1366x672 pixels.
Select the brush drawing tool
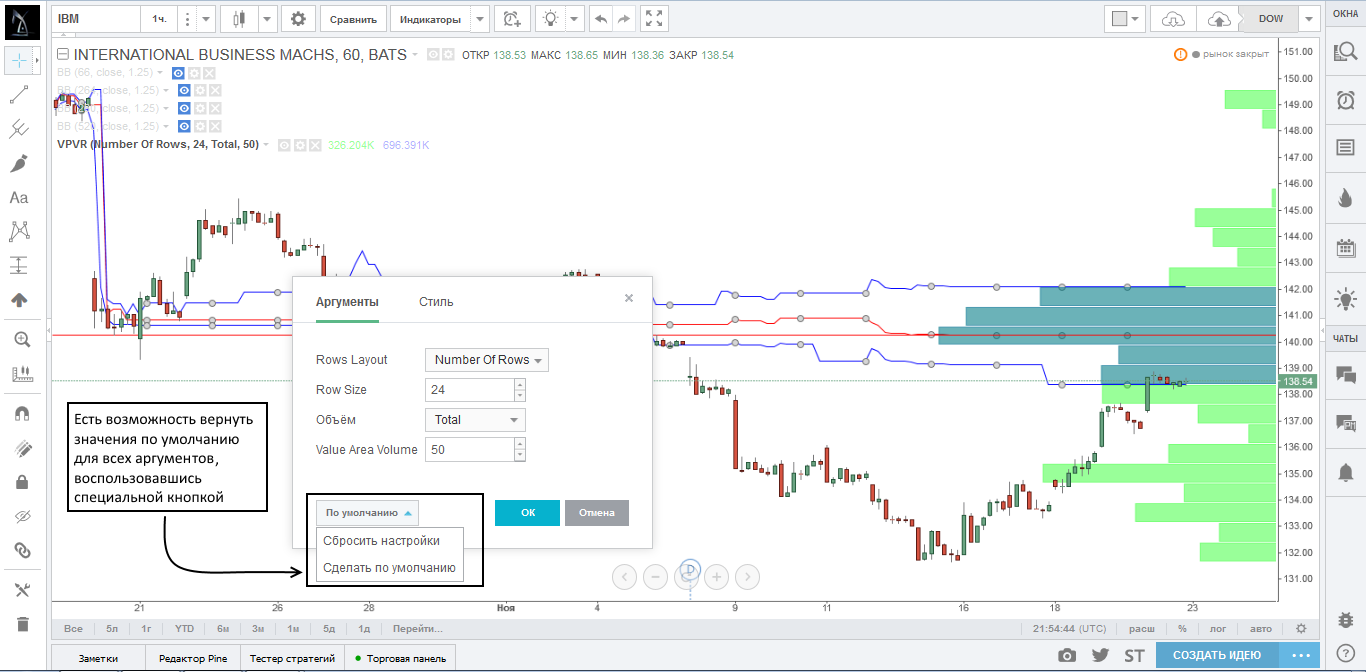[x=19, y=163]
